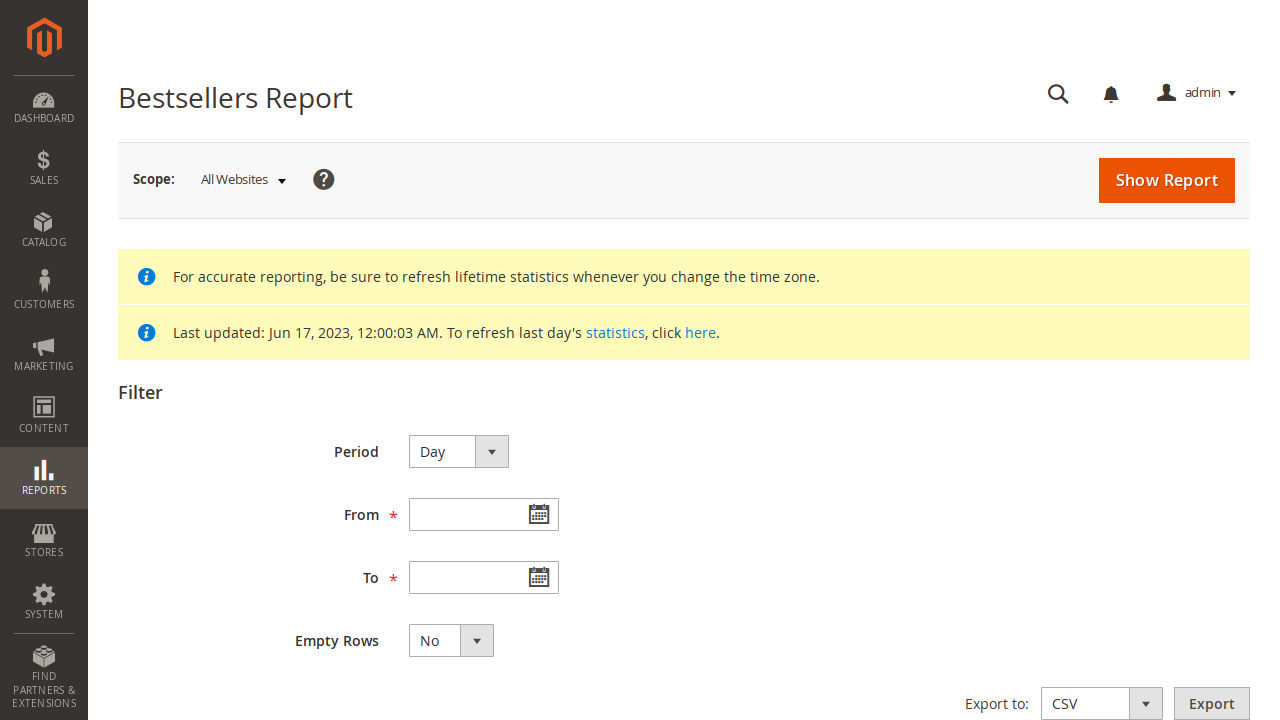The height and width of the screenshot is (720, 1280).
Task: Open the From date calendar picker
Action: 539,514
